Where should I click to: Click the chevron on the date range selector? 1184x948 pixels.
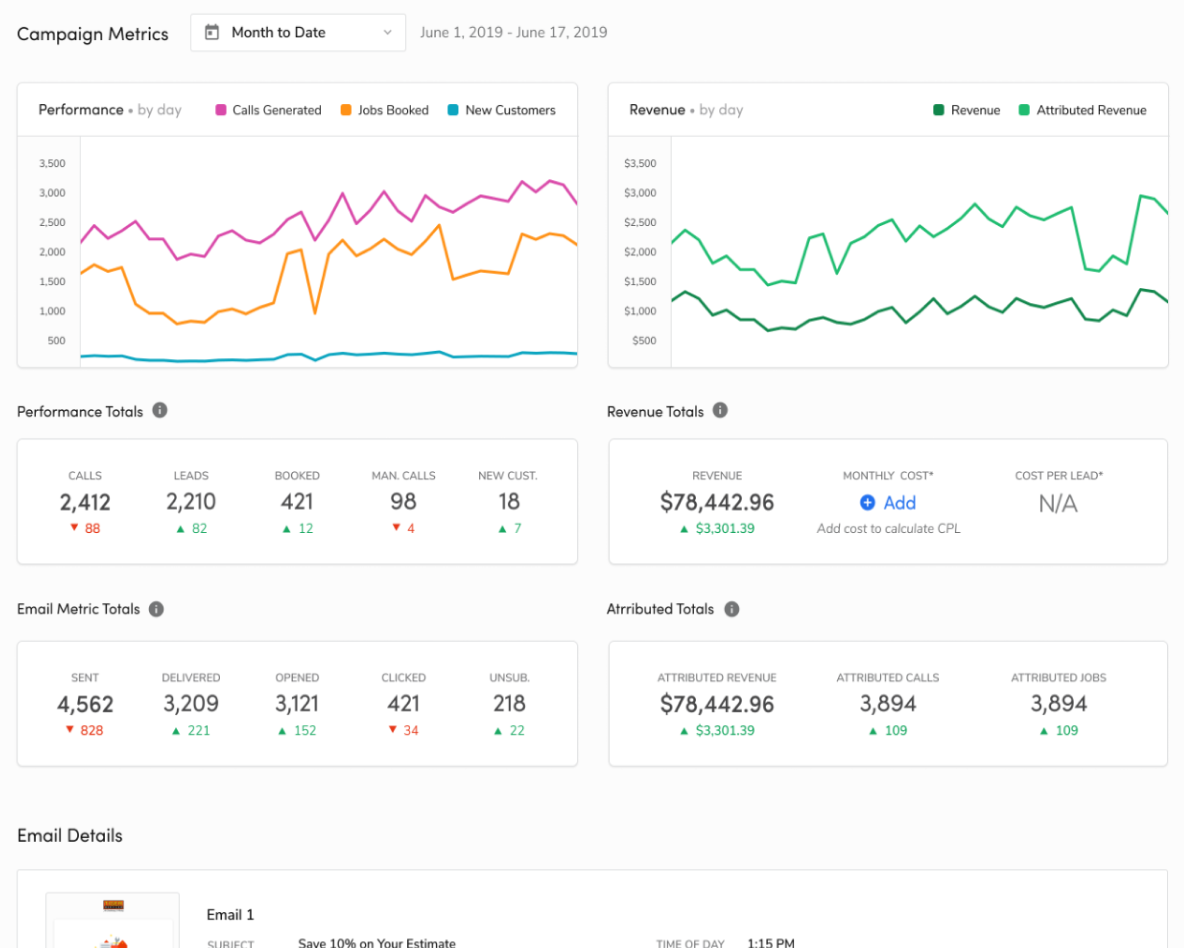(x=389, y=32)
